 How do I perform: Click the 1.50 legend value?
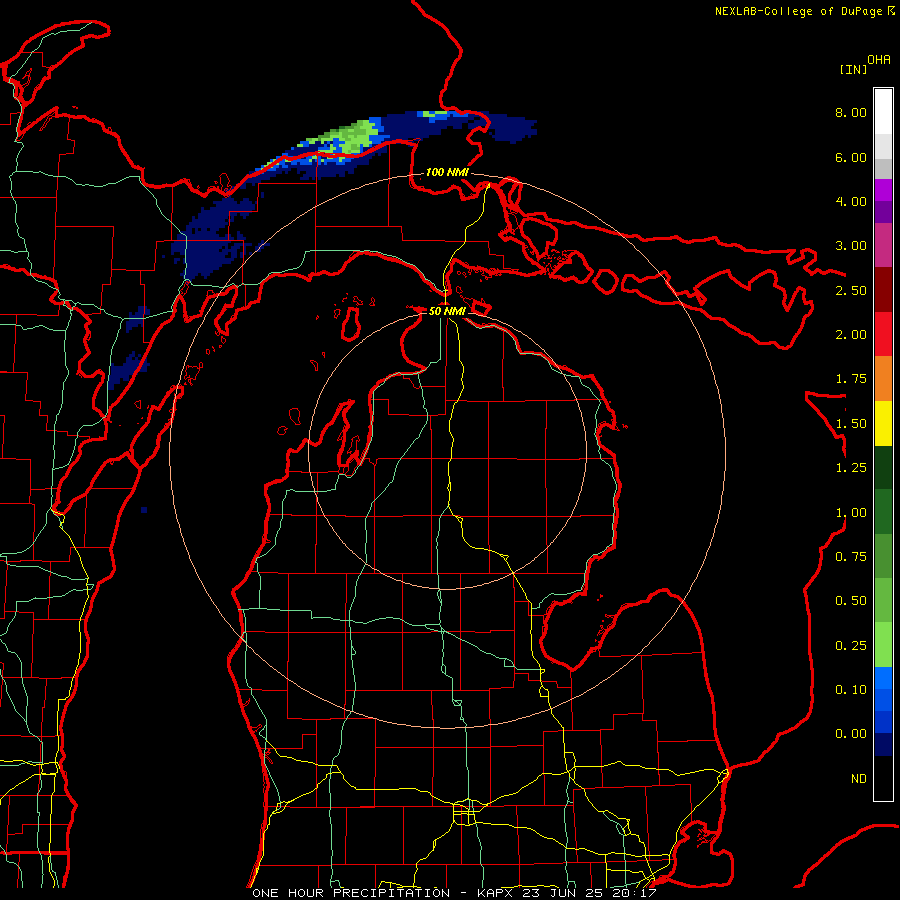click(x=851, y=424)
